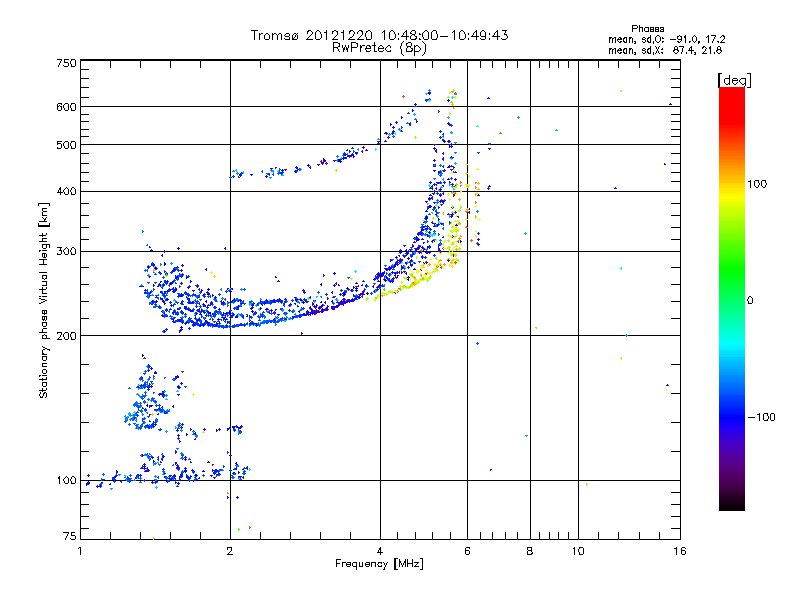Image resolution: width=800 pixels, height=600 pixels.
Task: Click the x-axis tick label '16'
Action: [680, 551]
